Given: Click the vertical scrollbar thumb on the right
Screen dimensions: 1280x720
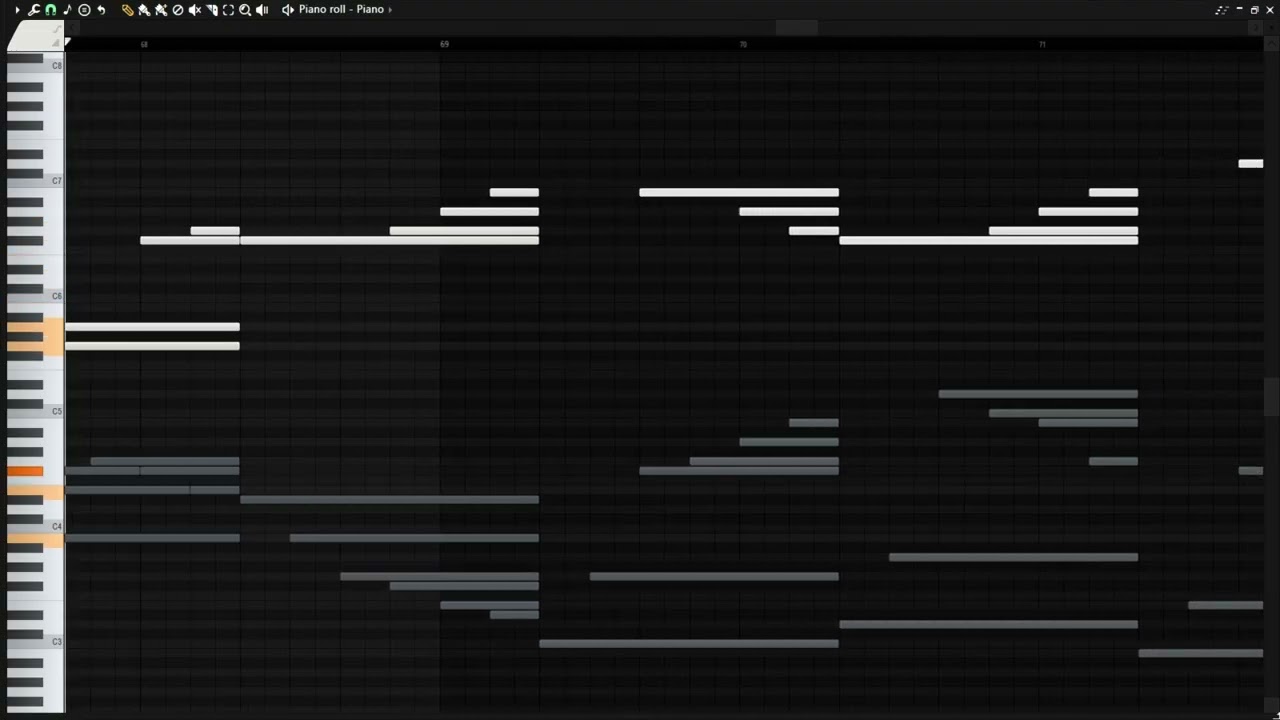Looking at the screenshot, I should 1271,397.
